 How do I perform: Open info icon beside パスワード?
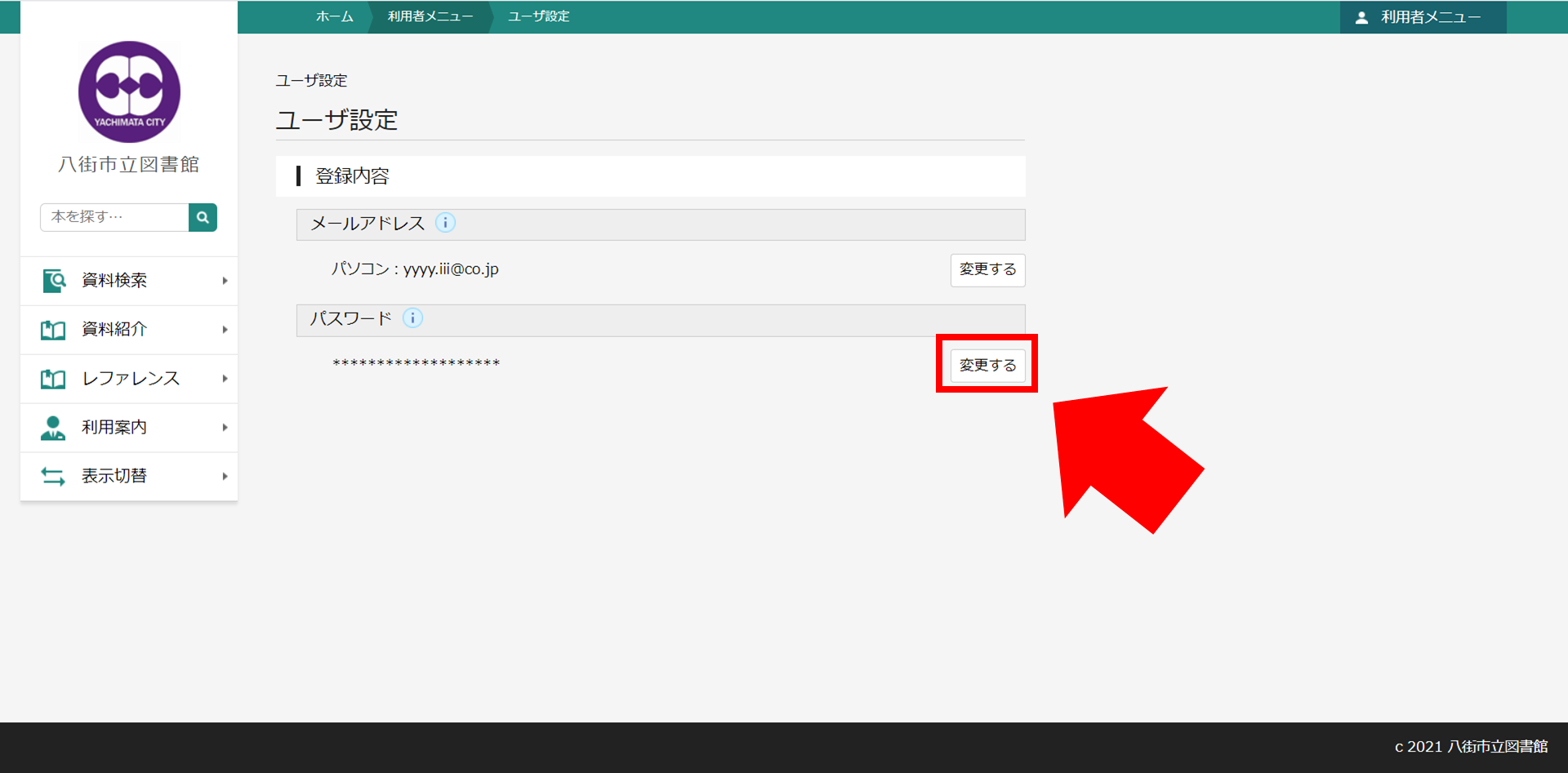tap(413, 318)
